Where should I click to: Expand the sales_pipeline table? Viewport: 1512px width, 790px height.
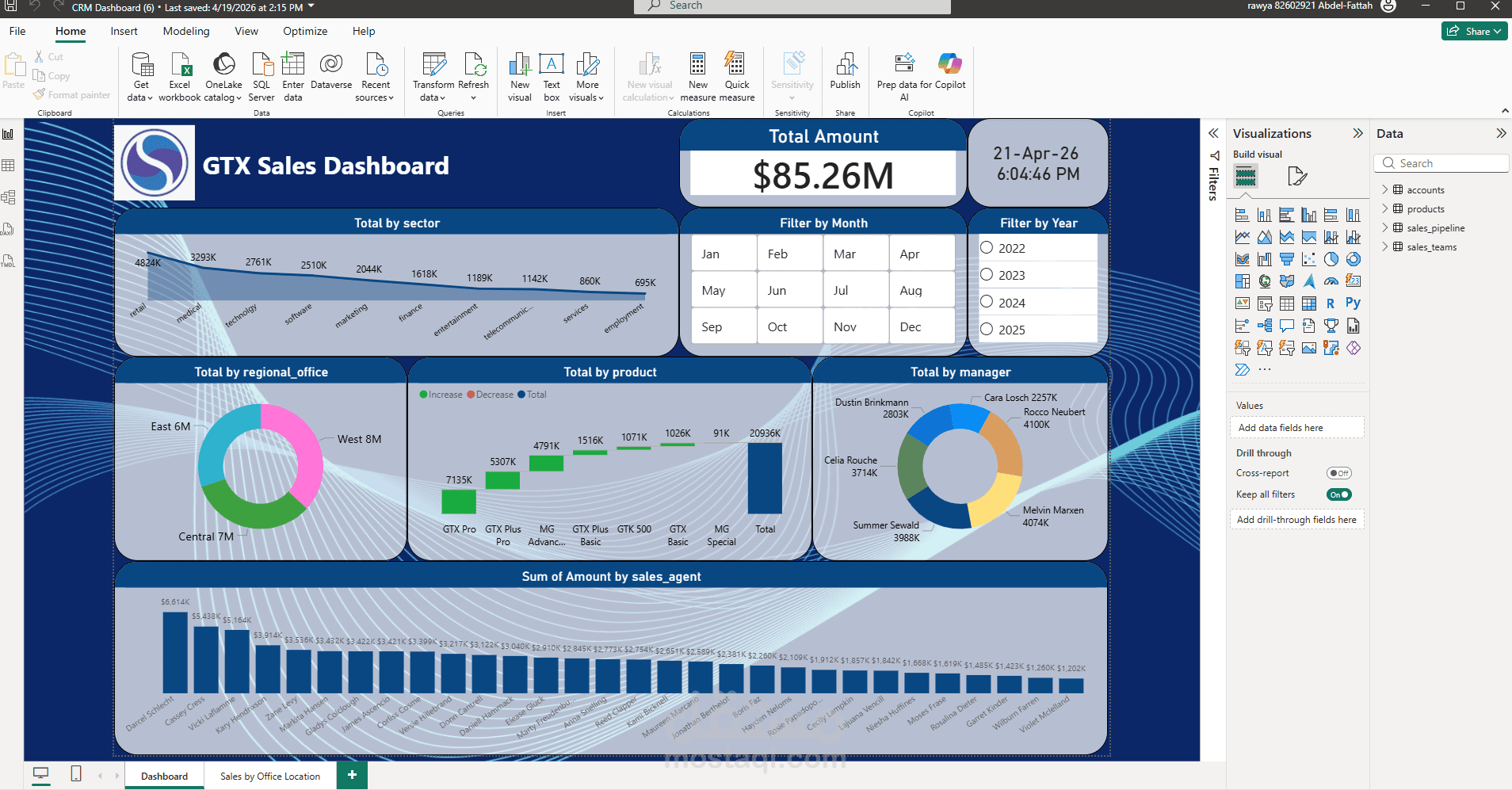(1385, 227)
